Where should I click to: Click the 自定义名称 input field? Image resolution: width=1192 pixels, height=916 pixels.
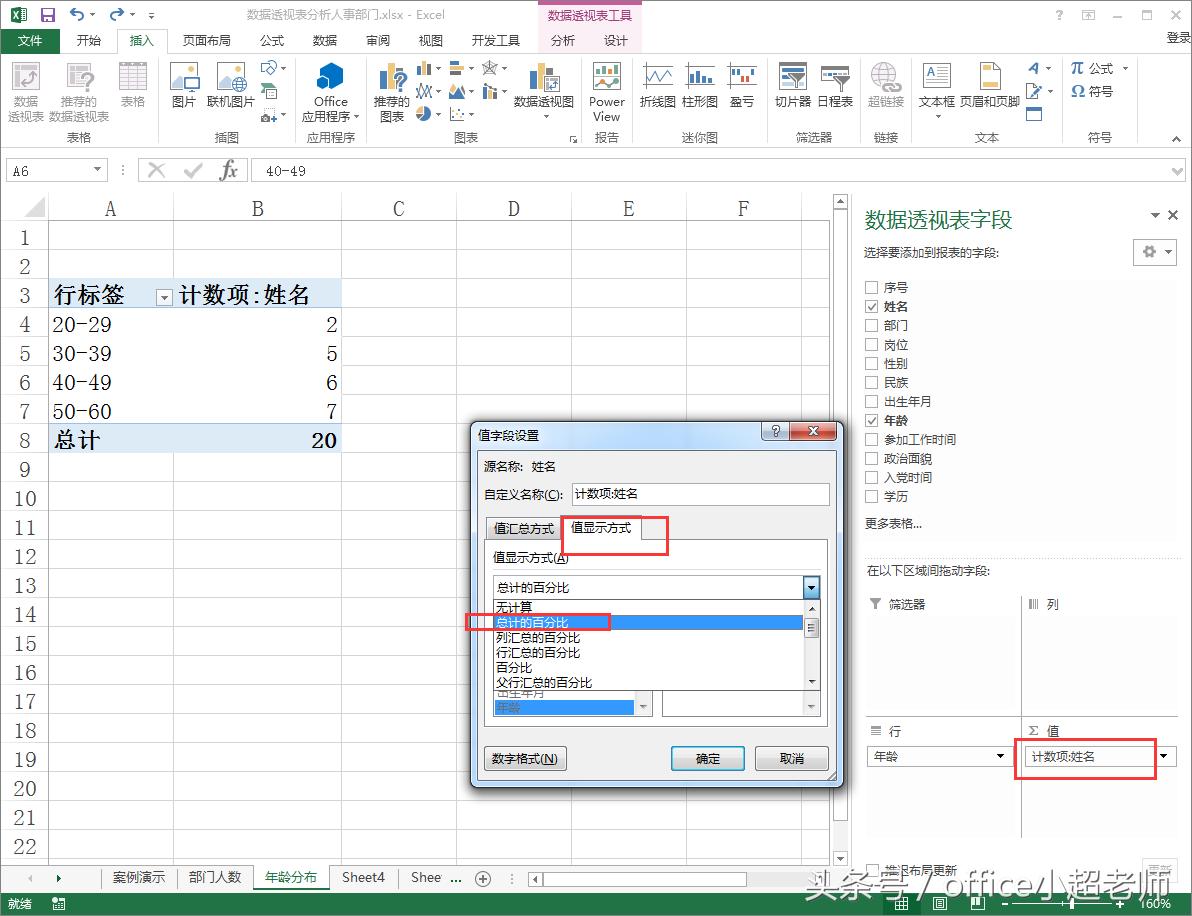click(700, 494)
